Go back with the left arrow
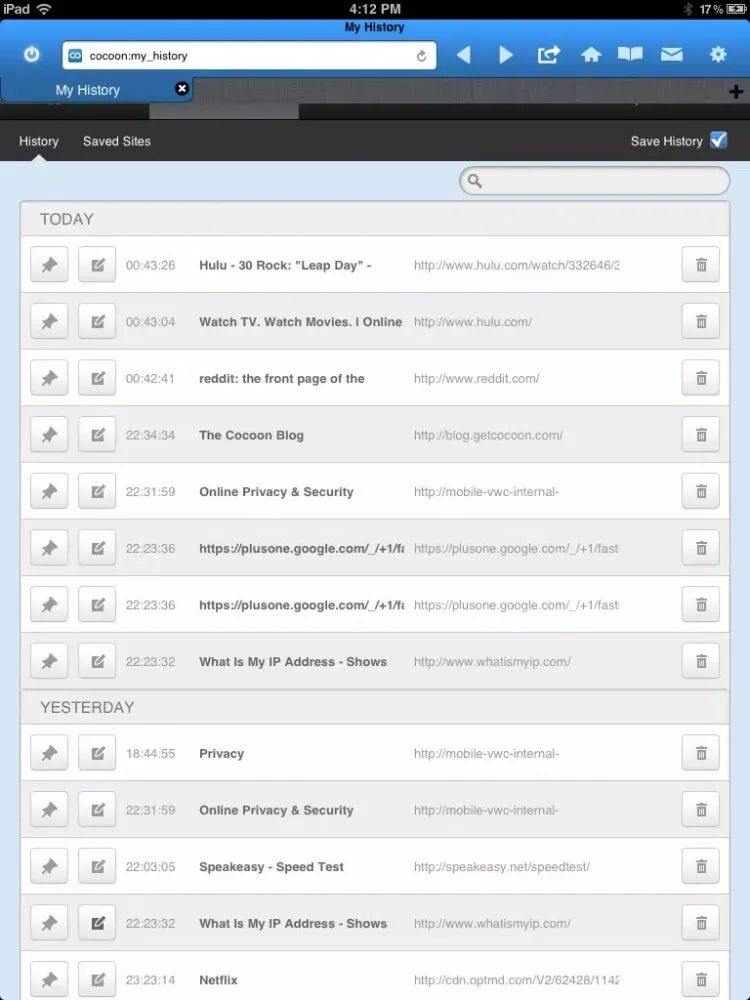 coord(463,55)
